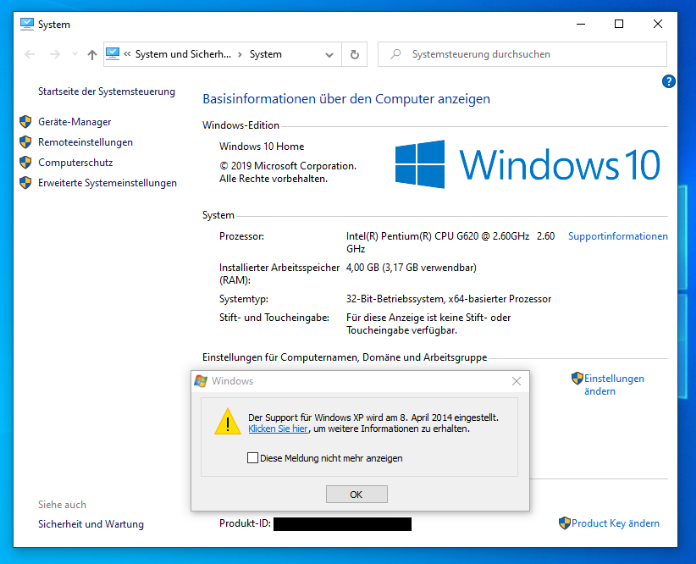
Task: Open 'Computerschutz' link
Action: point(75,162)
